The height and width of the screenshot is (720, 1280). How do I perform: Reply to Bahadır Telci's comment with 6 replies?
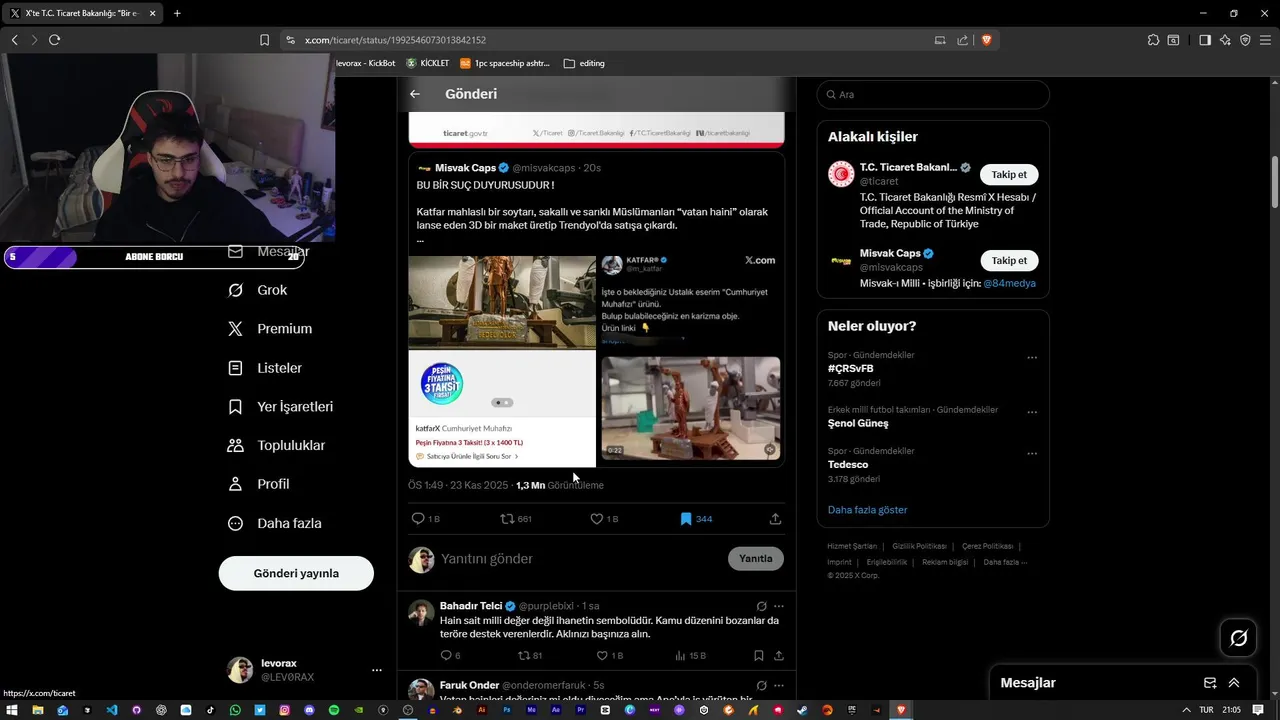point(446,656)
